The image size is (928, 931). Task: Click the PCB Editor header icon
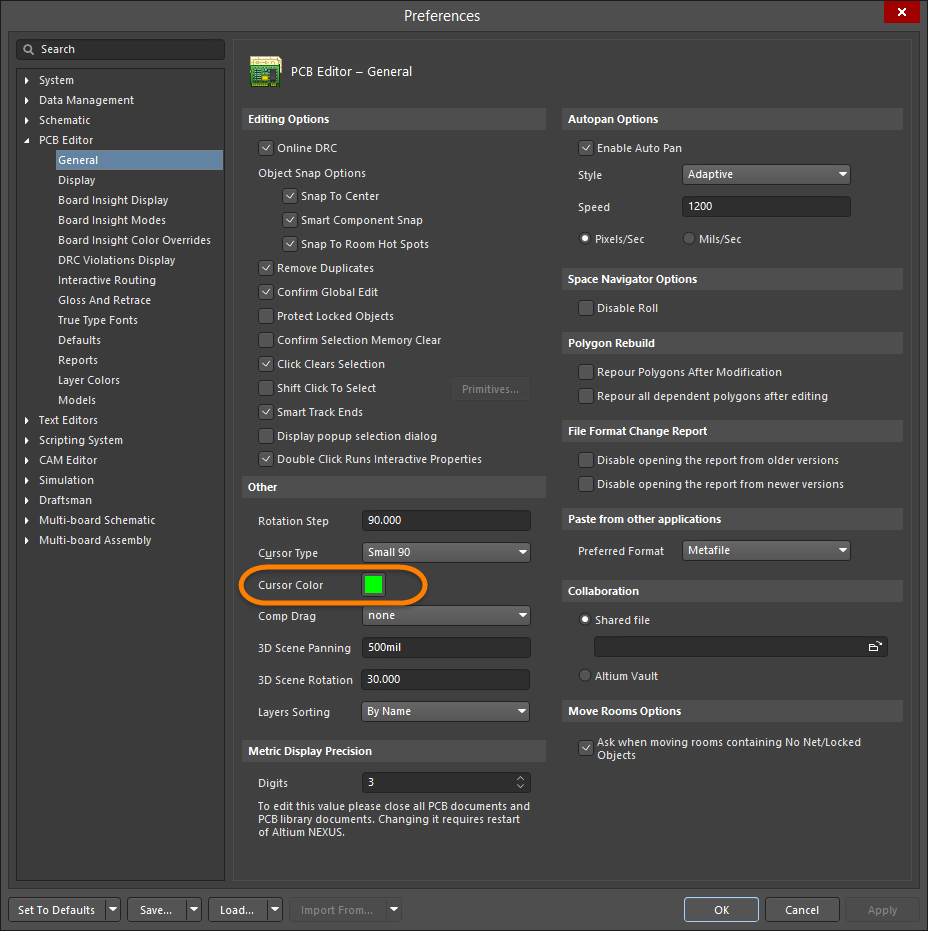coord(264,71)
